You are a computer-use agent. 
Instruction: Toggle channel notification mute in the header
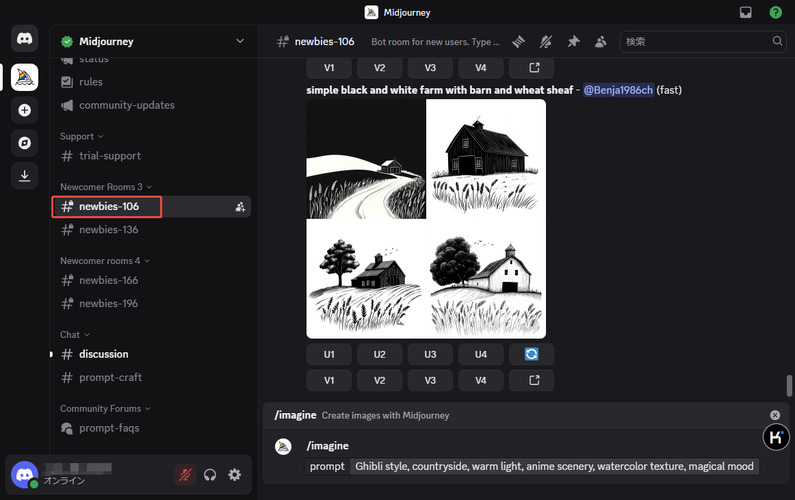click(x=546, y=42)
